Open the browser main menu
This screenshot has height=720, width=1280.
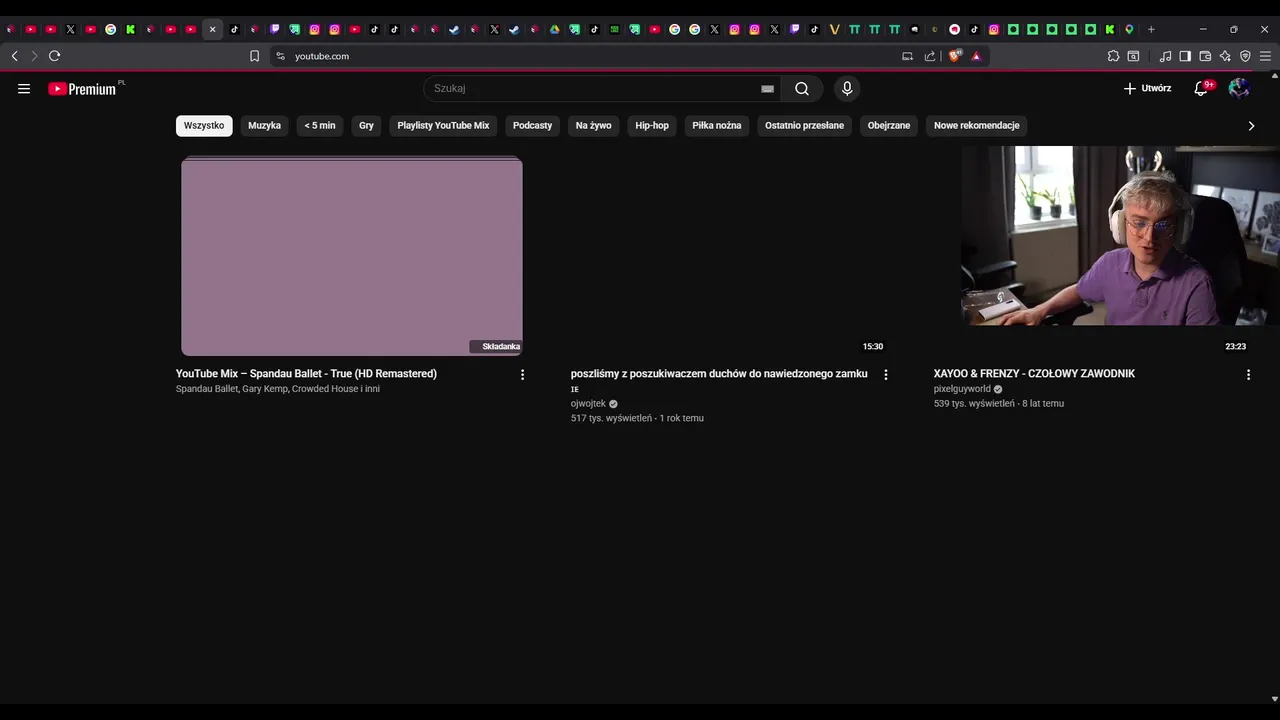click(1266, 56)
